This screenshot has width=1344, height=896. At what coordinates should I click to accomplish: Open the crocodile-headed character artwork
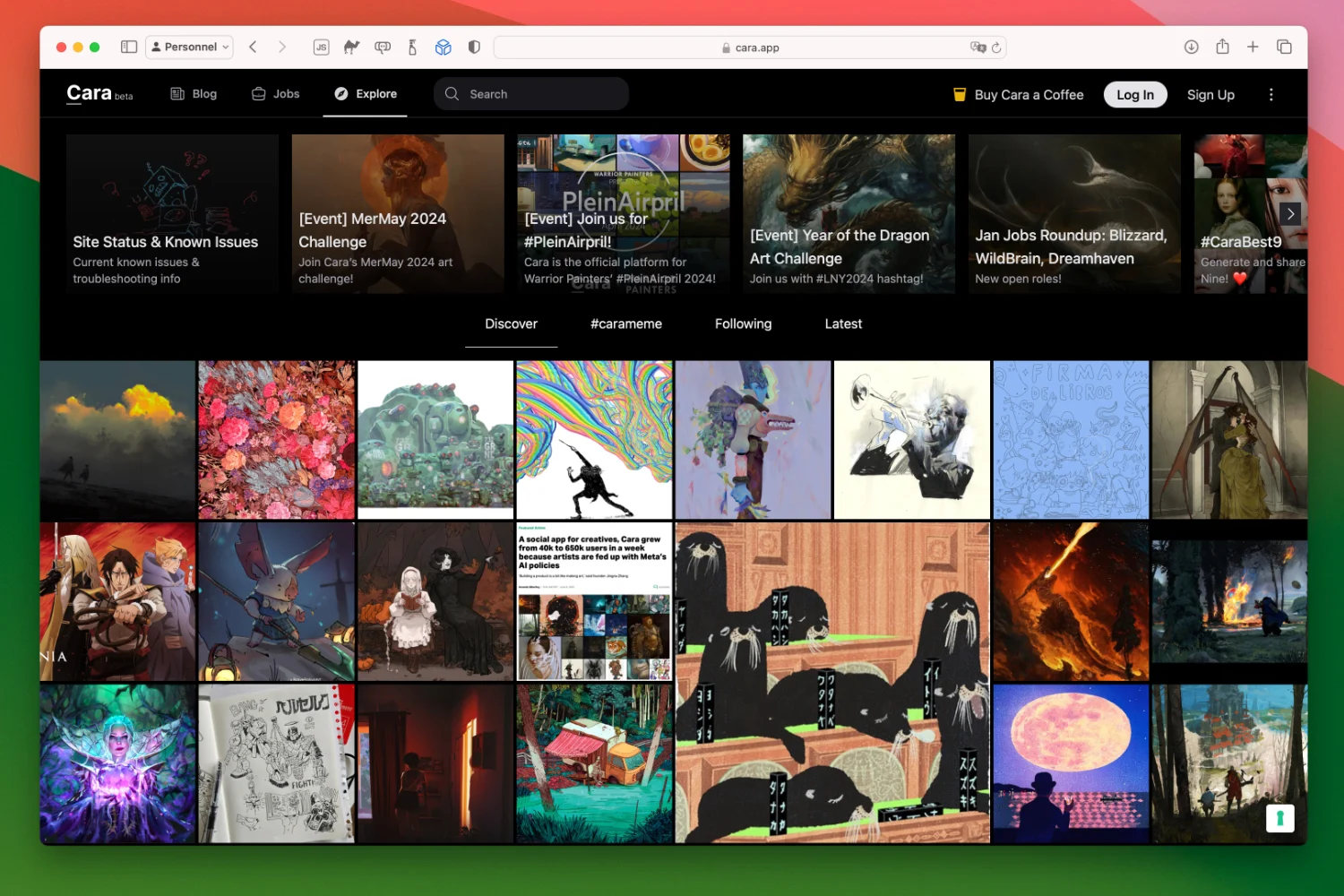click(x=753, y=440)
